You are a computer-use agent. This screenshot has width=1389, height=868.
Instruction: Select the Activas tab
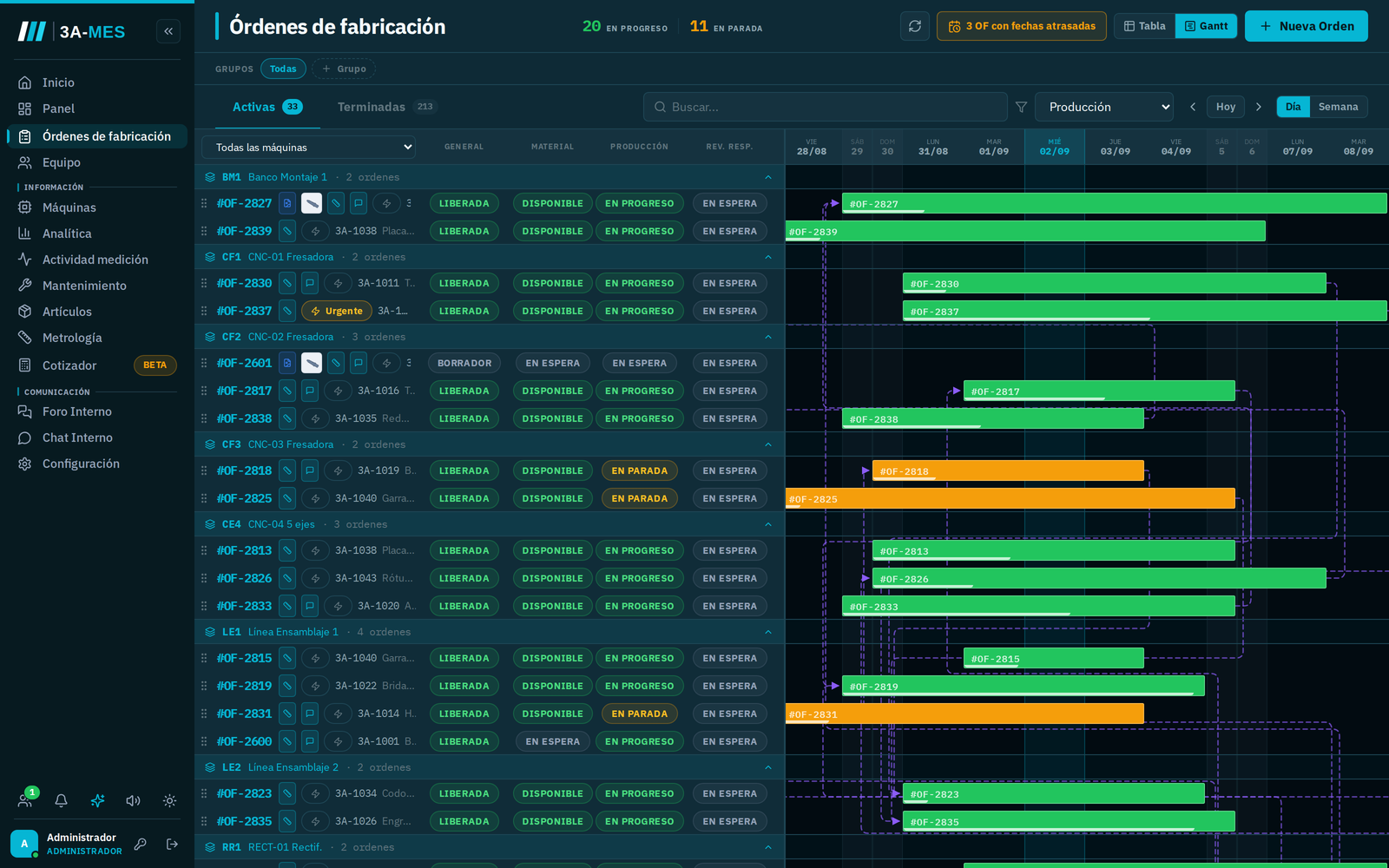(267, 107)
